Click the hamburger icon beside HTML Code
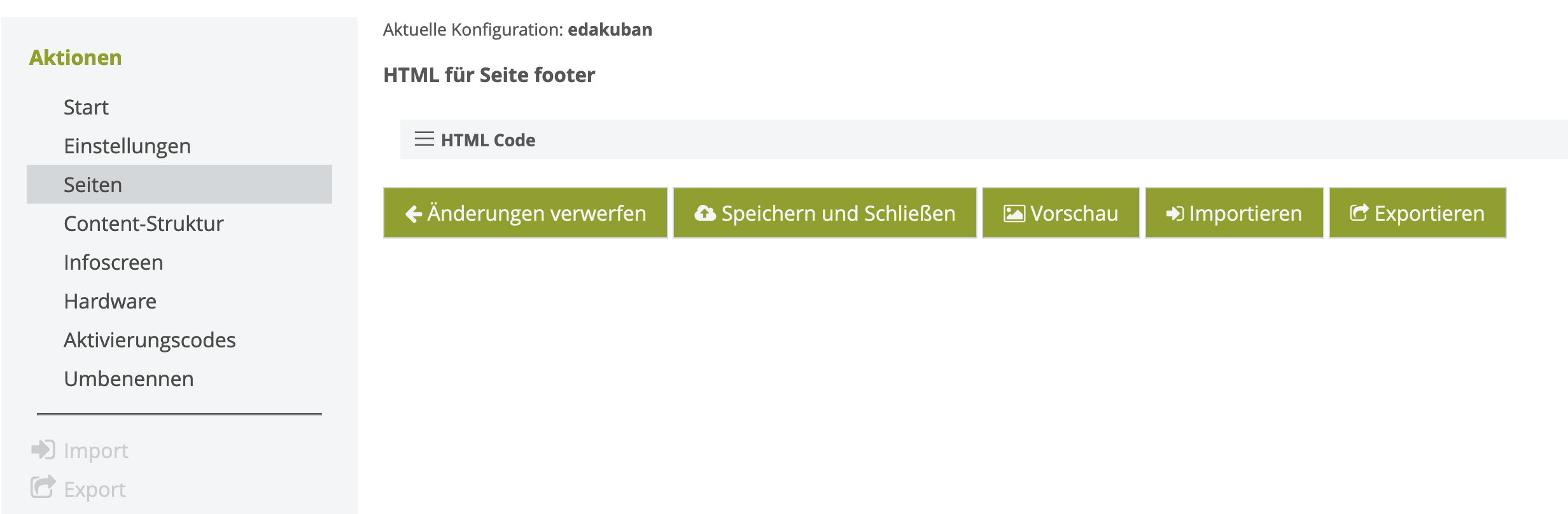The width and height of the screenshot is (1568, 514). (x=424, y=139)
